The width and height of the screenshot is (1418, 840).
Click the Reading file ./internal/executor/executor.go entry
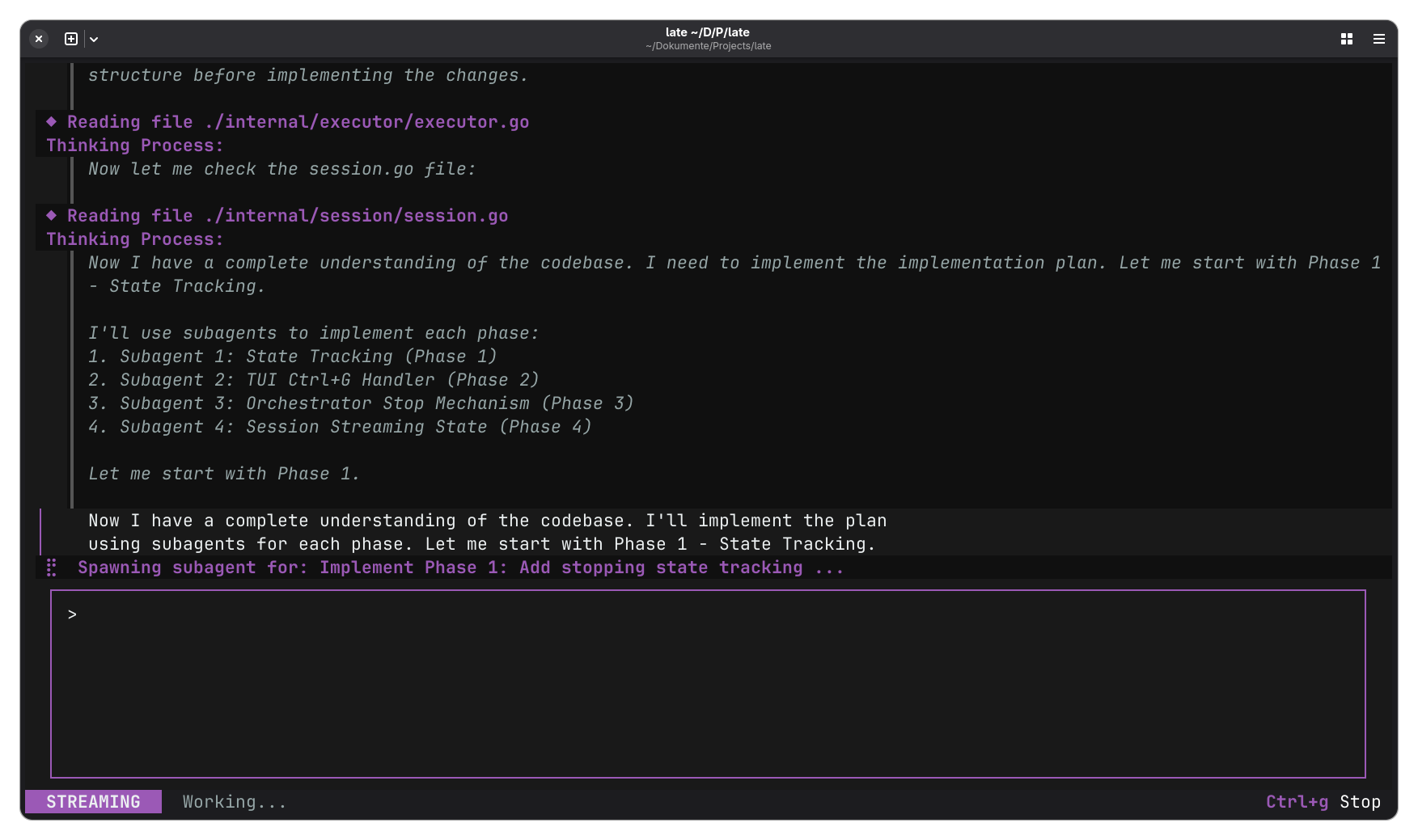[298, 122]
